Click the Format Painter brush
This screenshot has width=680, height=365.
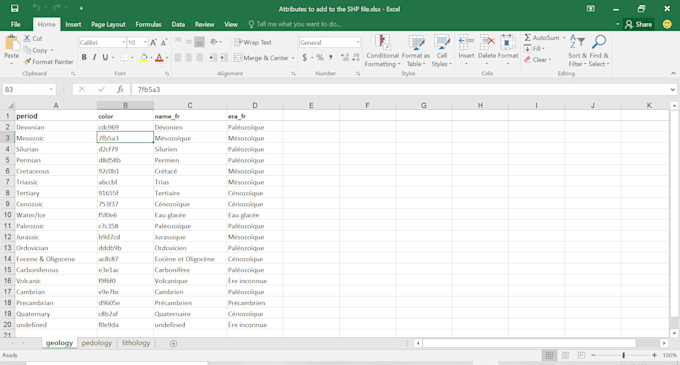[27, 62]
